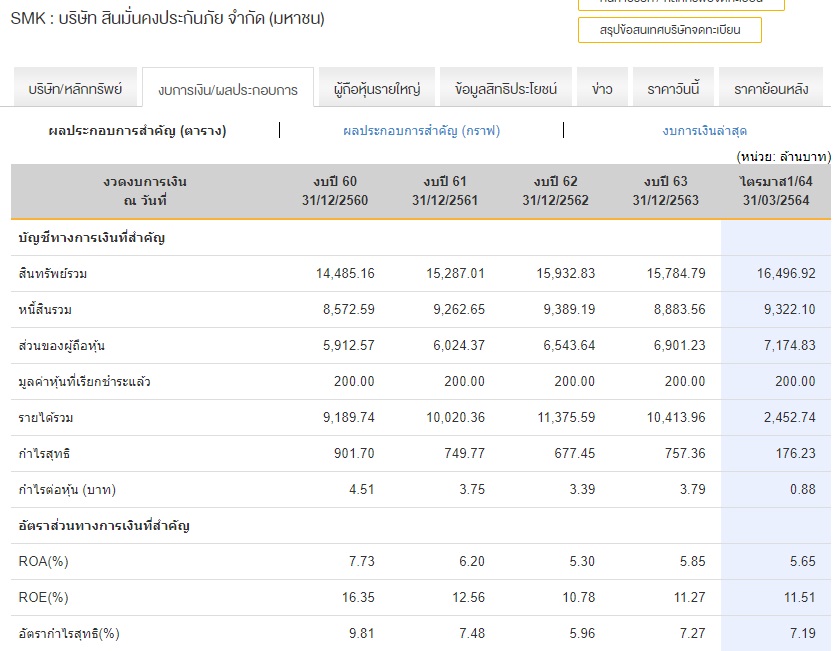View the ราคาวันนี้ tab
The height and width of the screenshot is (651, 835).
673,89
